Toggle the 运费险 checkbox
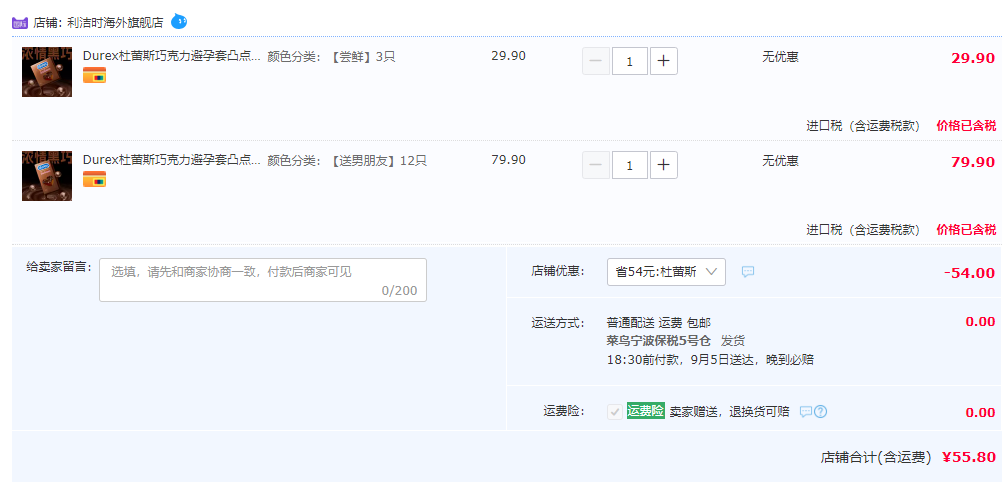The width and height of the screenshot is (1004, 482). (x=615, y=412)
